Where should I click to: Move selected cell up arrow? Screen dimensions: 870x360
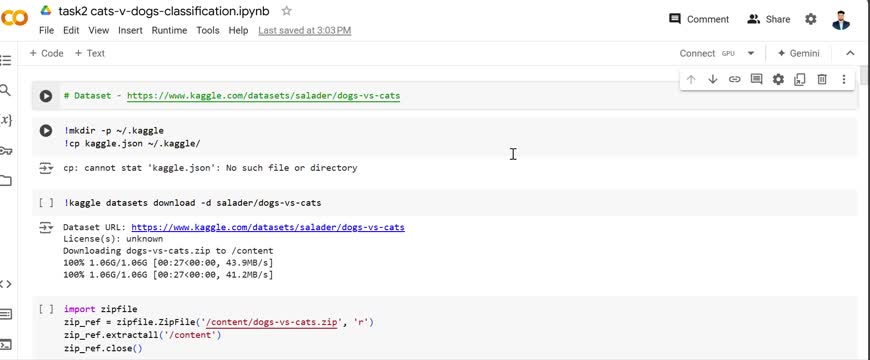pos(691,79)
